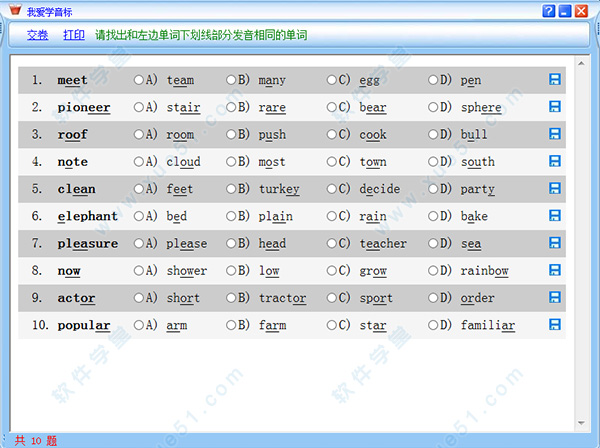This screenshot has height=448, width=600.
Task: Select option C decide for clean
Action: (x=331, y=189)
